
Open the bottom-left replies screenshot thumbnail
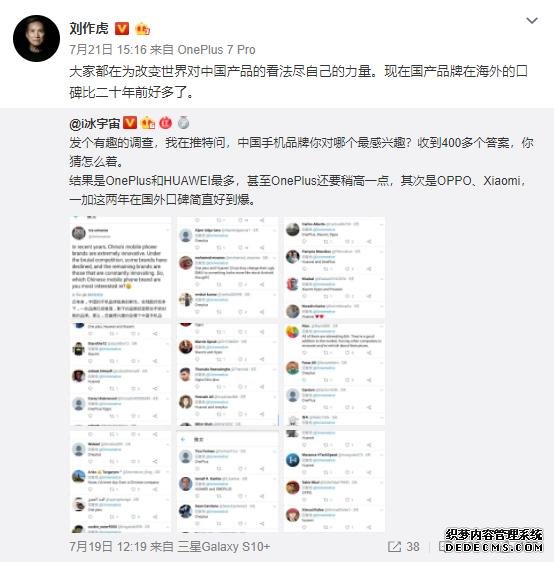pos(120,481)
